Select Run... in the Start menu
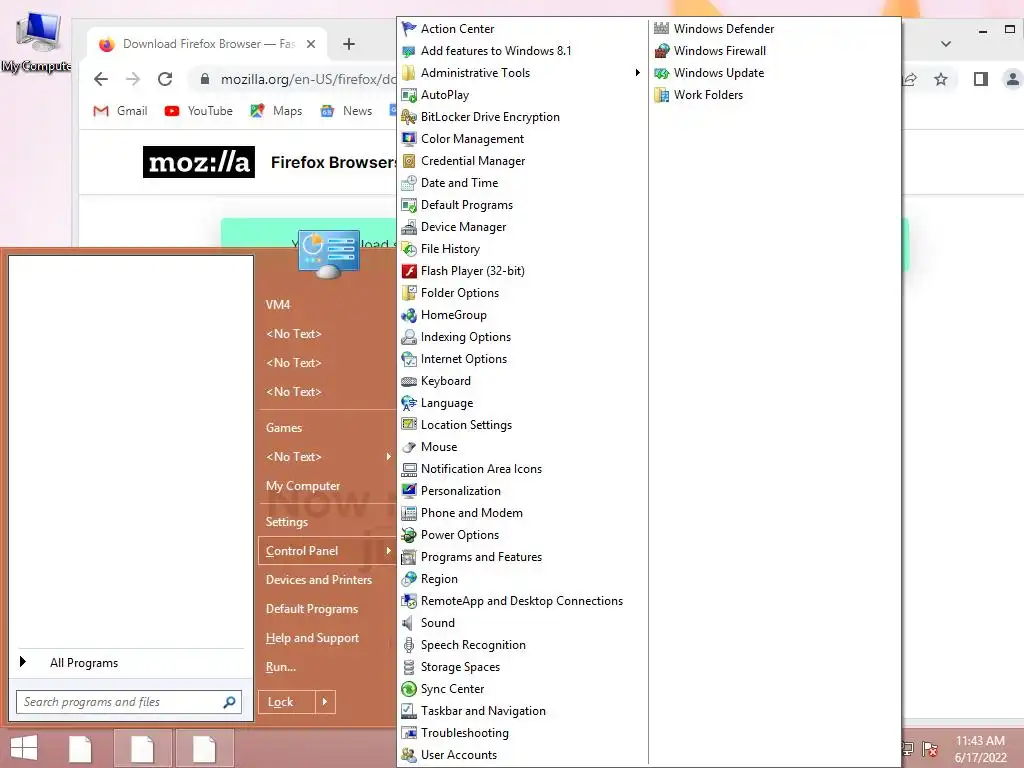This screenshot has height=768, width=1024. pos(281,667)
